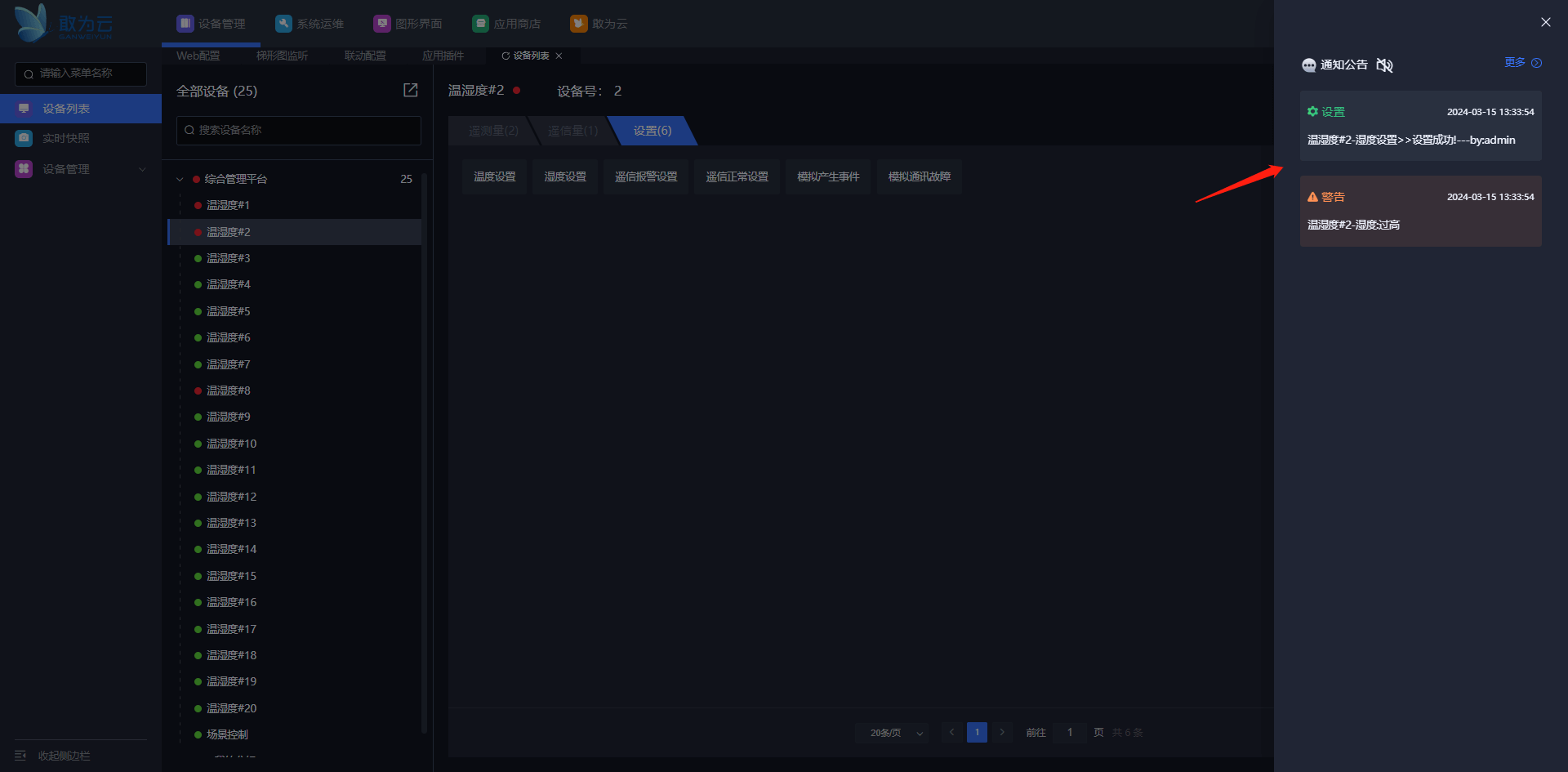Switch to the 联动配置 tab
This screenshot has height=772, width=1568.
click(365, 56)
